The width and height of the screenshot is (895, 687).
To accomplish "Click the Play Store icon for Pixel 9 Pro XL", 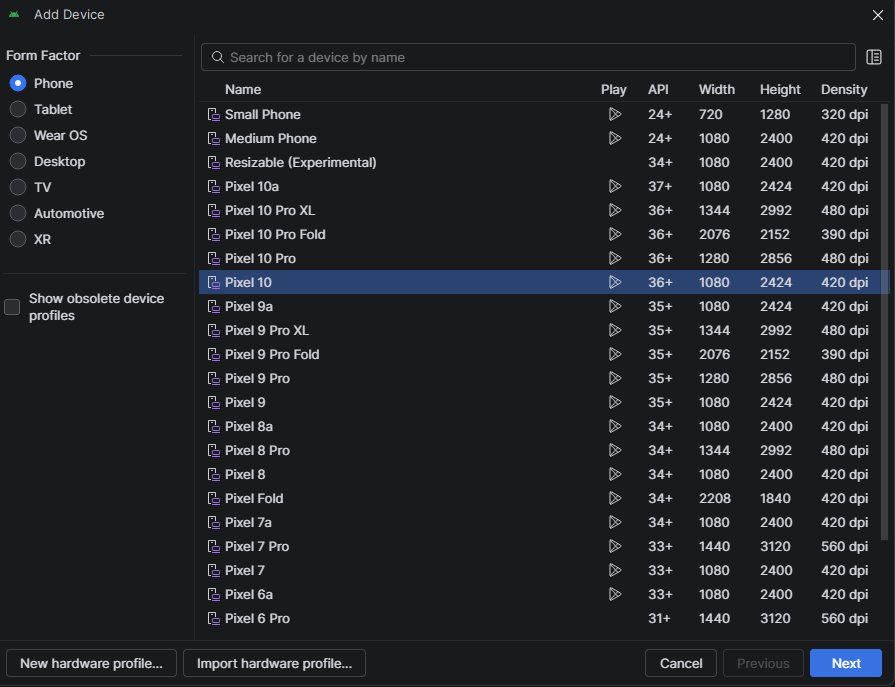I will (614, 330).
